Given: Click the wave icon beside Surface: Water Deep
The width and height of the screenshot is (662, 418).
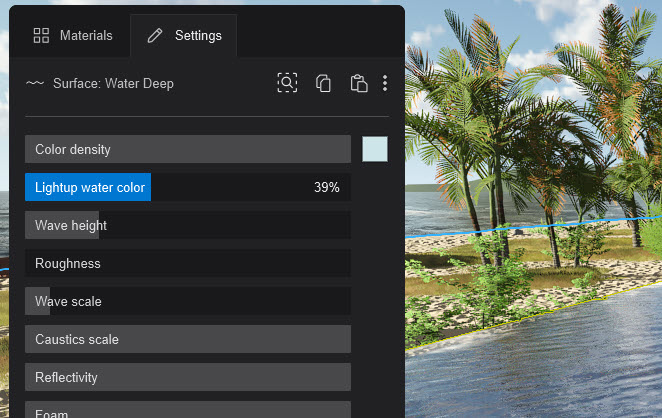Looking at the screenshot, I should tap(35, 84).
